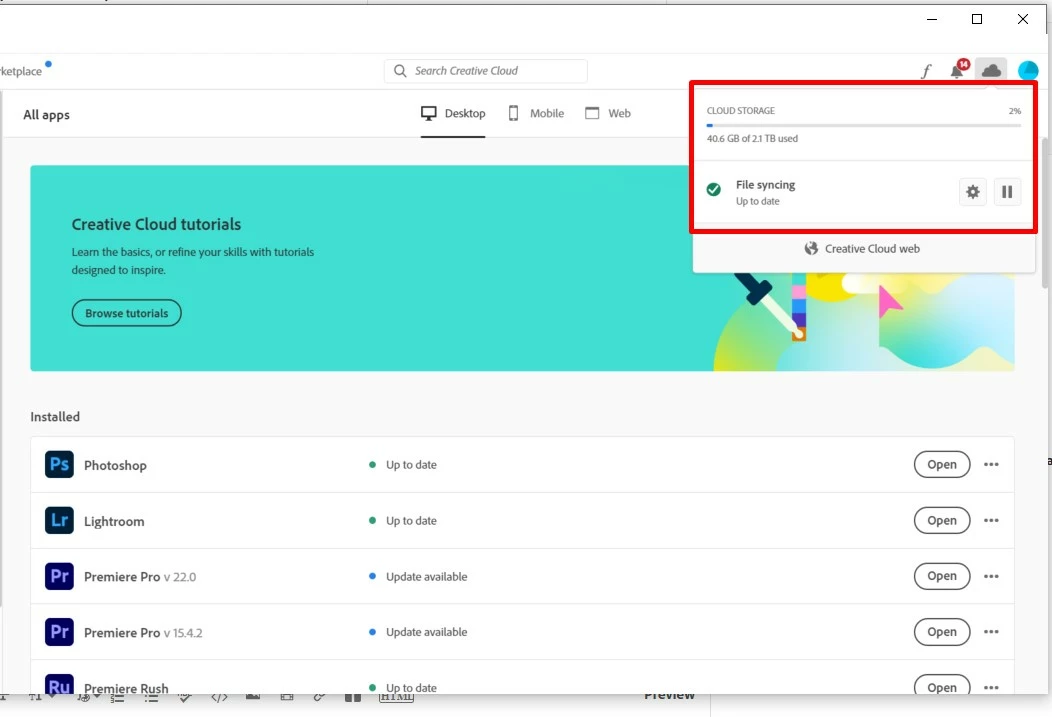Image resolution: width=1052 pixels, height=717 pixels.
Task: Switch to the Desktop tab
Action: 453,113
